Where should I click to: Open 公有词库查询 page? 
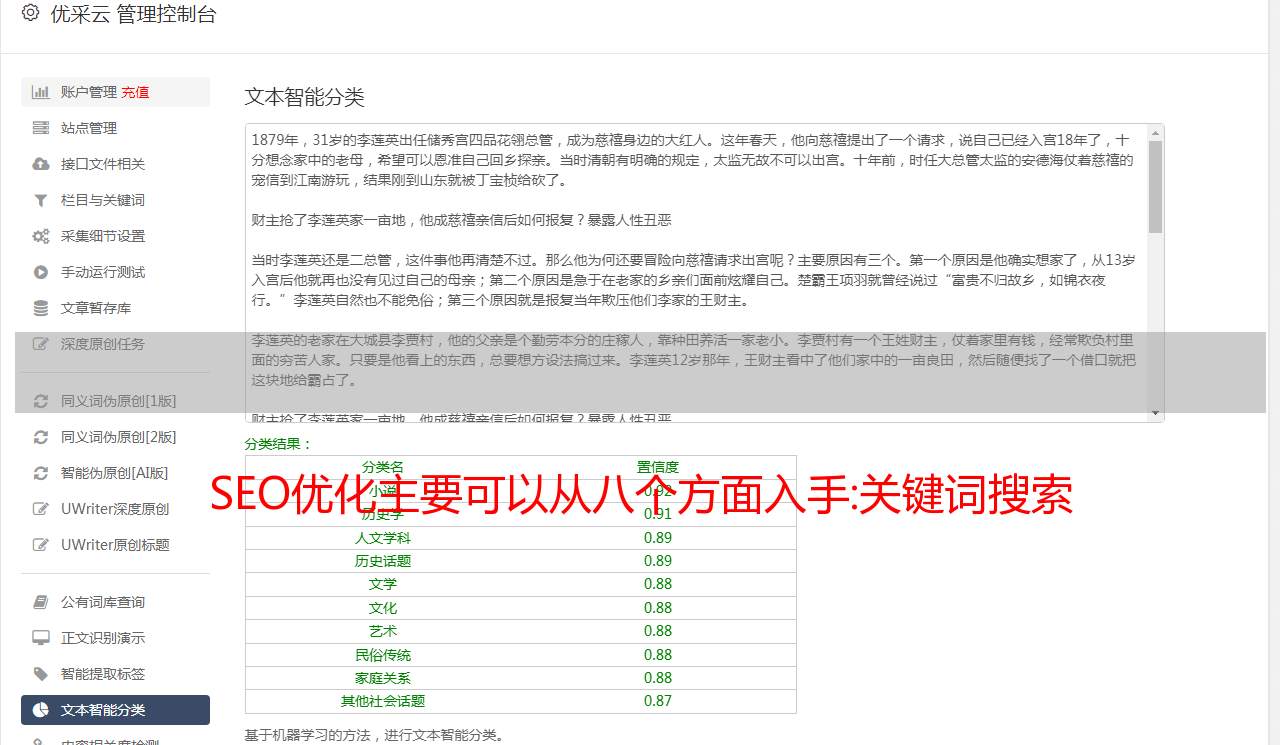(115, 602)
